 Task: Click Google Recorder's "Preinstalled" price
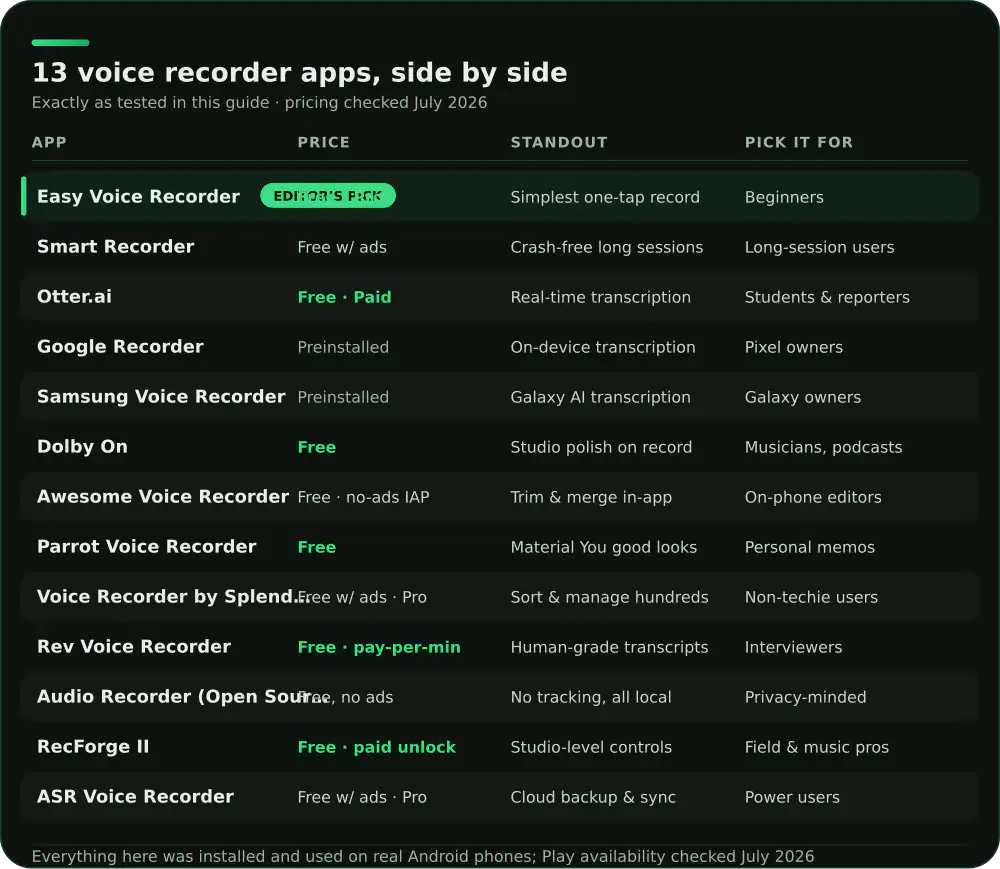[x=342, y=347]
